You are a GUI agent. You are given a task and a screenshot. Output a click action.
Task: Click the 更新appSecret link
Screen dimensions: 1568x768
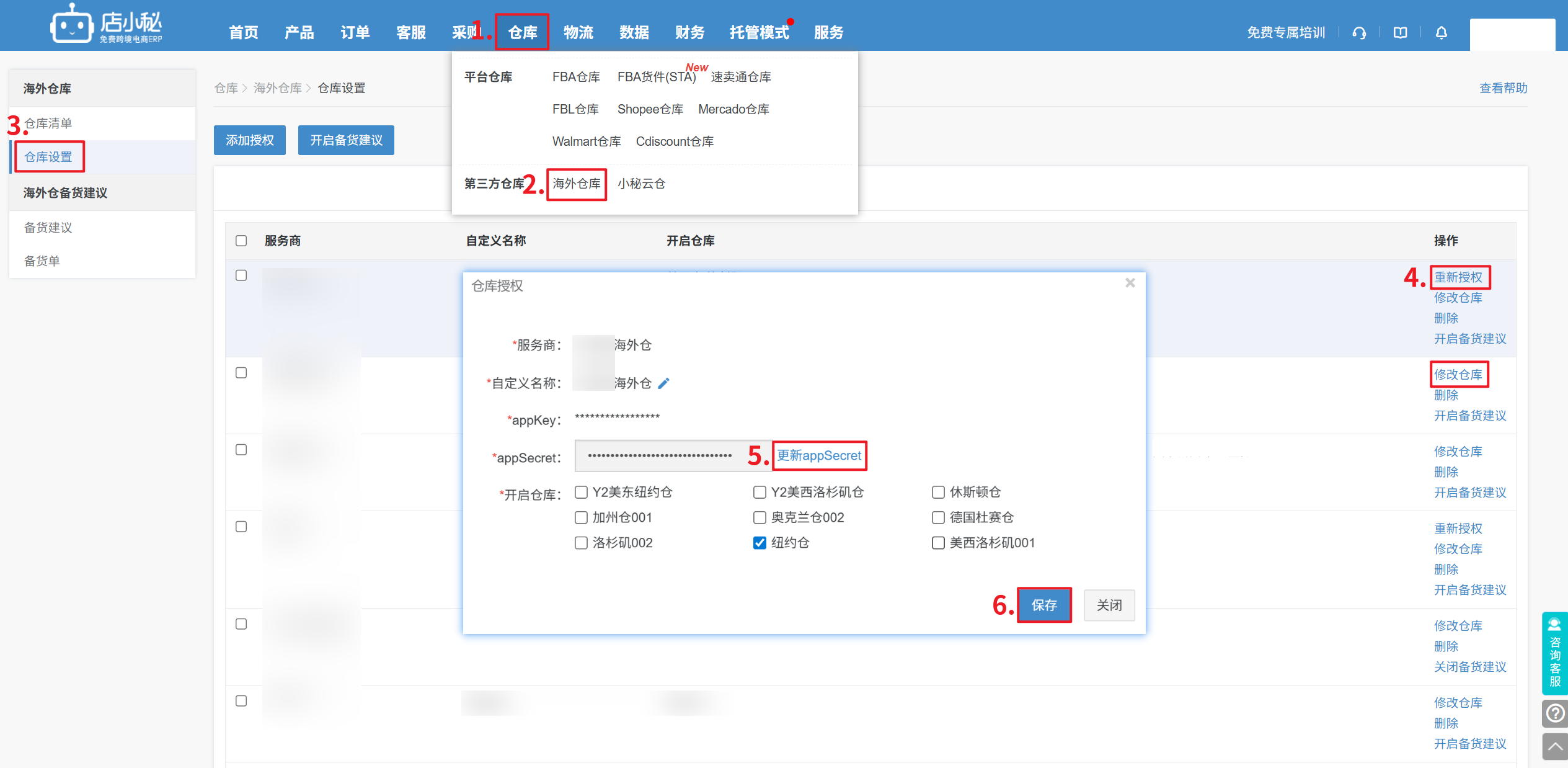coord(819,456)
